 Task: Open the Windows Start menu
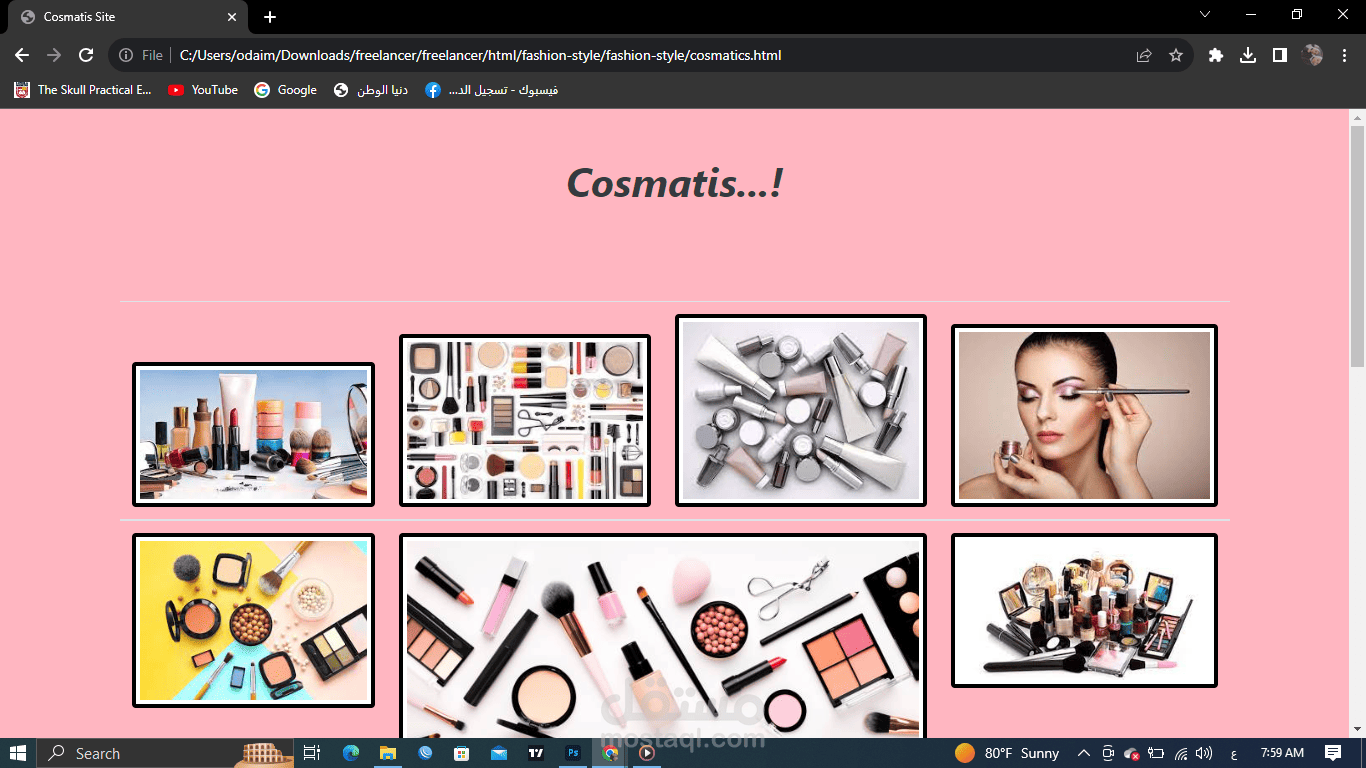(x=18, y=753)
